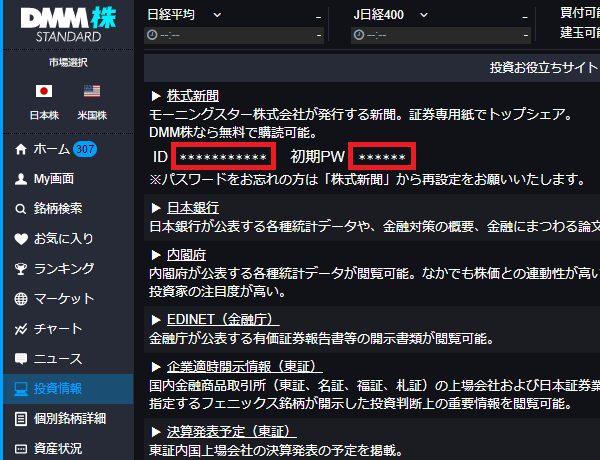Image resolution: width=600 pixels, height=460 pixels.
Task: Click the masked ID value
Action: [223, 156]
